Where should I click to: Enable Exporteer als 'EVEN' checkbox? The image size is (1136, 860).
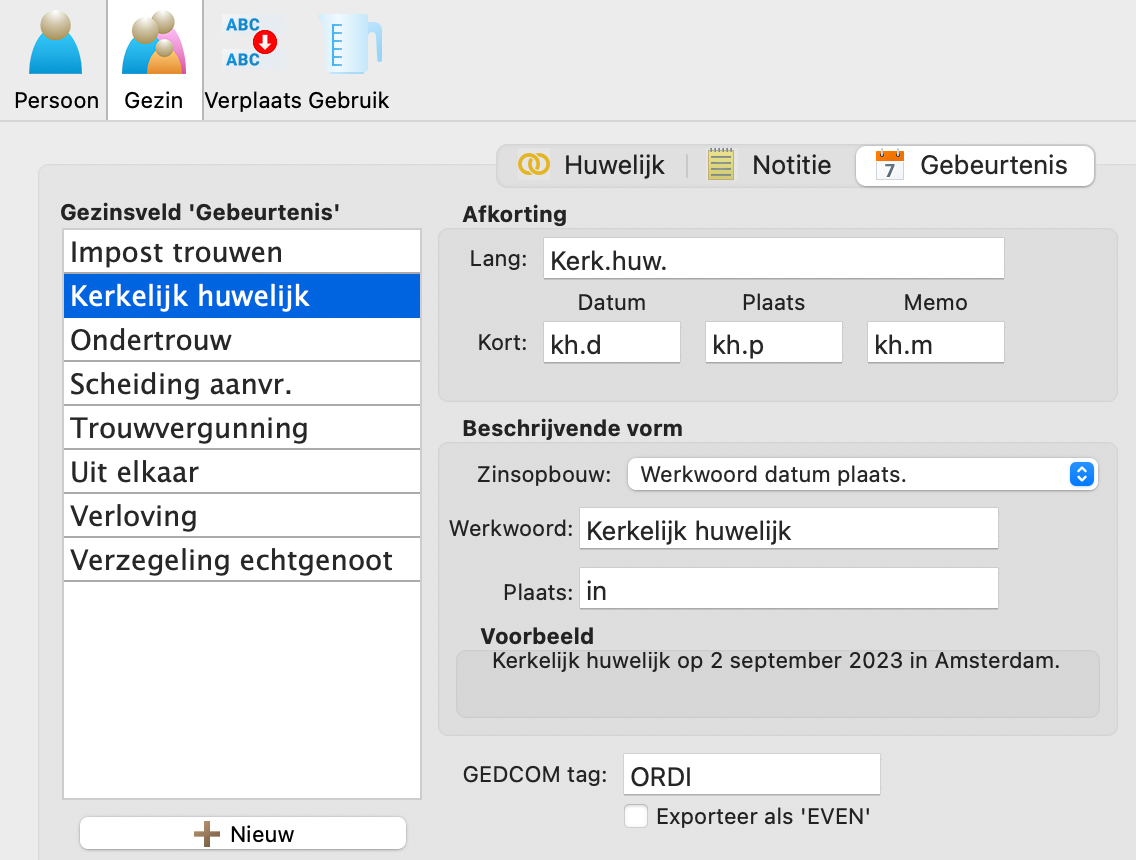click(636, 816)
